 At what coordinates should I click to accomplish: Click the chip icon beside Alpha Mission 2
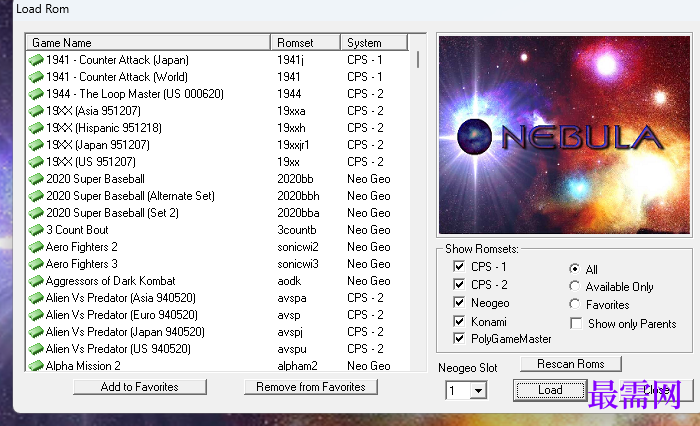coord(36,366)
